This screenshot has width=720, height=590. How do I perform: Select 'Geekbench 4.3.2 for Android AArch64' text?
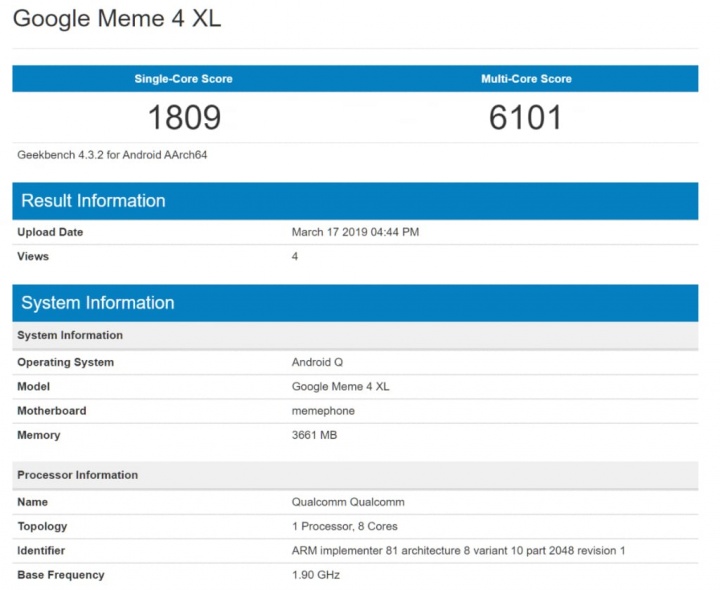[x=112, y=155]
